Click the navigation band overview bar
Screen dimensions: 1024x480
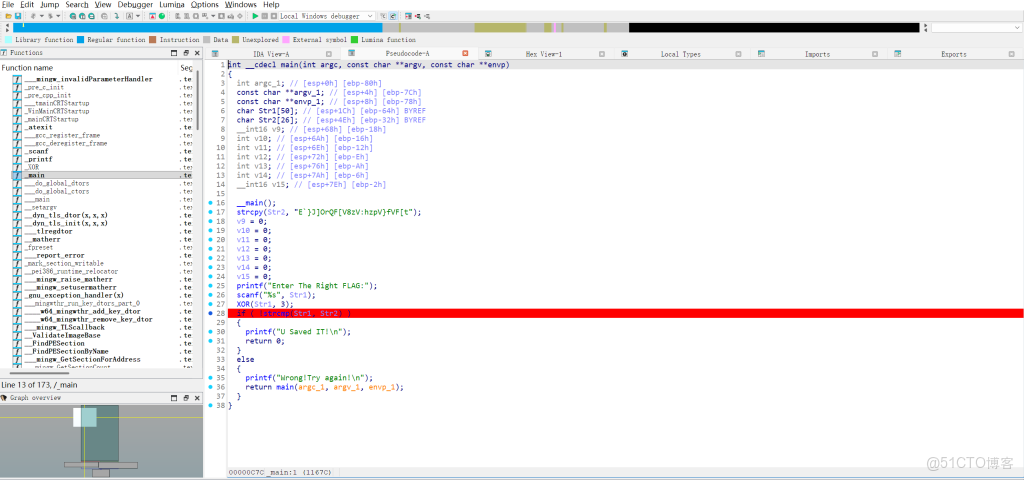466,27
